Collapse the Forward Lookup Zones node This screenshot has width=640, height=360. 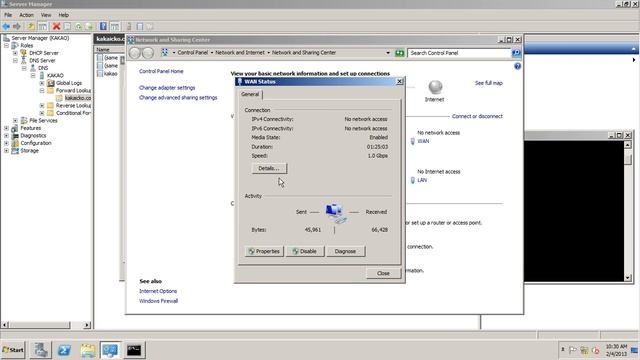(x=42, y=91)
